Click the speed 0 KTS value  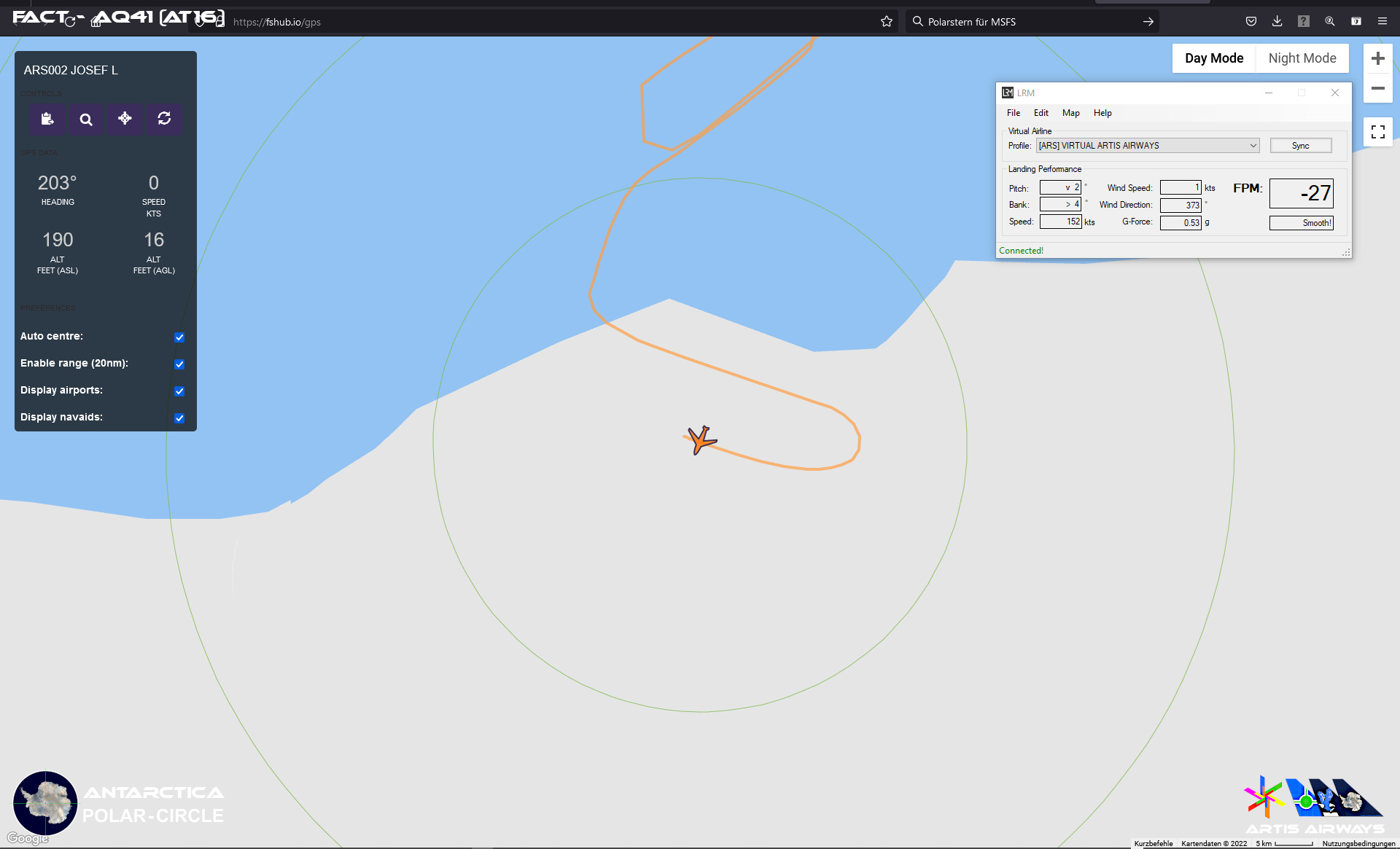pyautogui.click(x=154, y=183)
